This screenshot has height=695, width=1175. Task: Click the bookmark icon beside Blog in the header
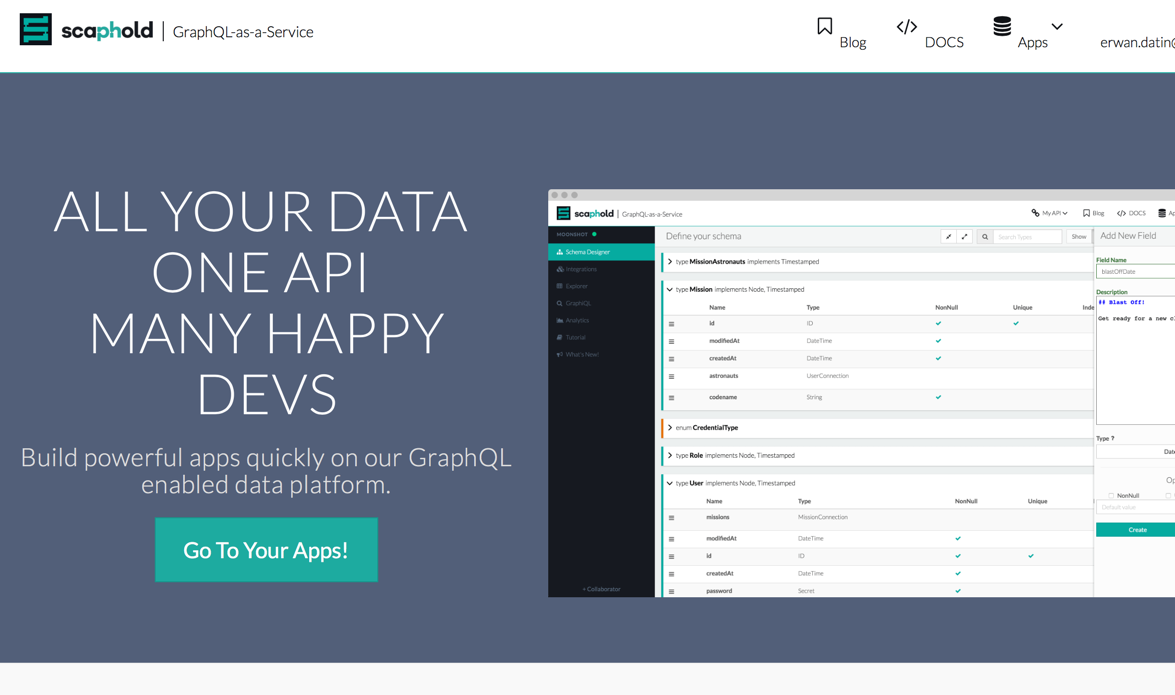click(824, 26)
